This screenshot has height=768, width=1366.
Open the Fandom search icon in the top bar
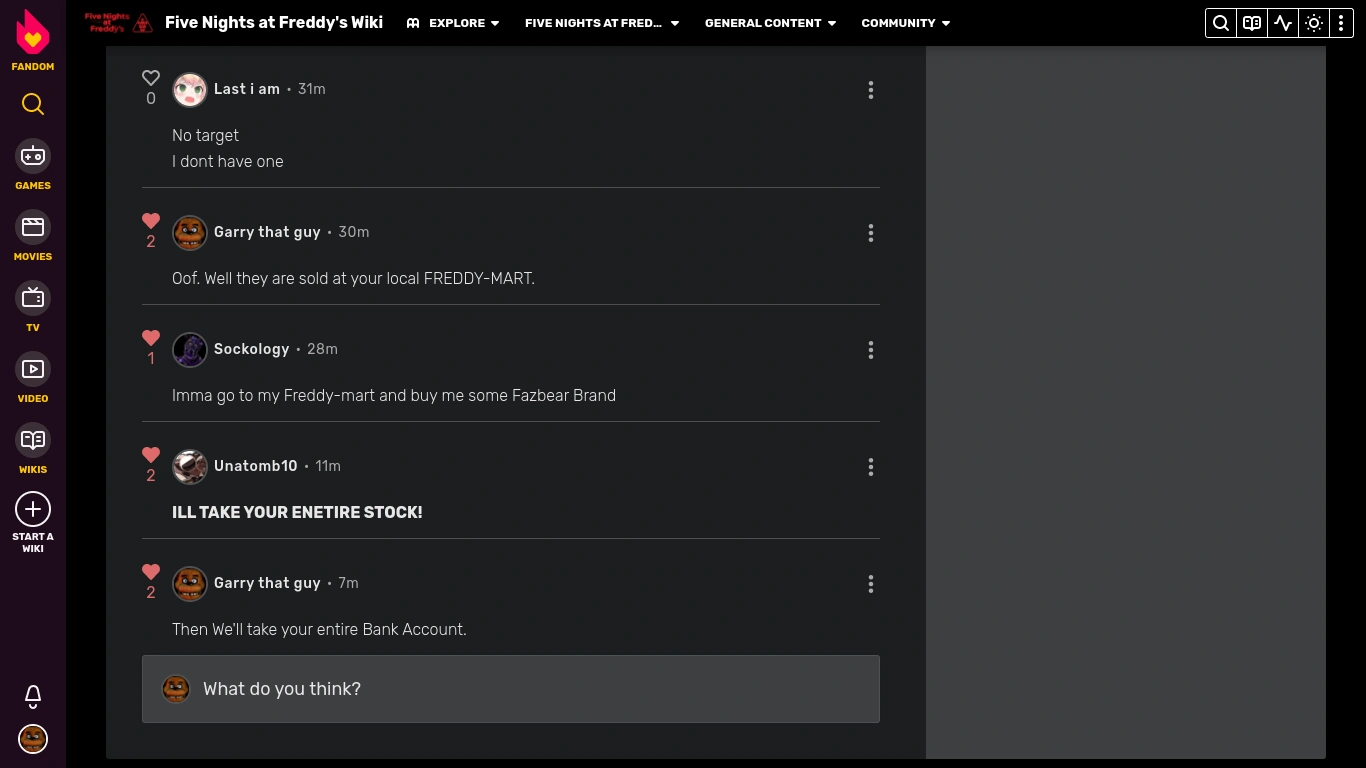1220,23
